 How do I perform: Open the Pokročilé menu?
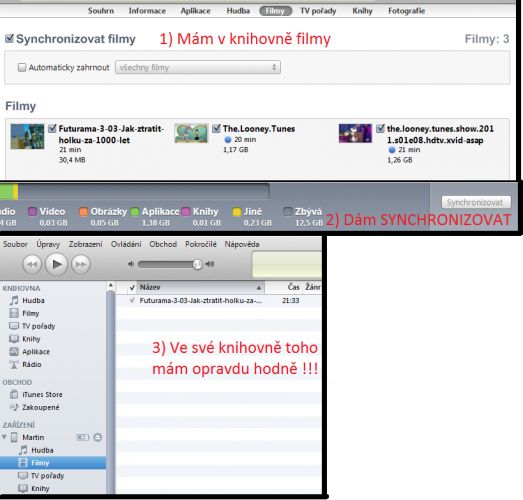click(x=201, y=244)
